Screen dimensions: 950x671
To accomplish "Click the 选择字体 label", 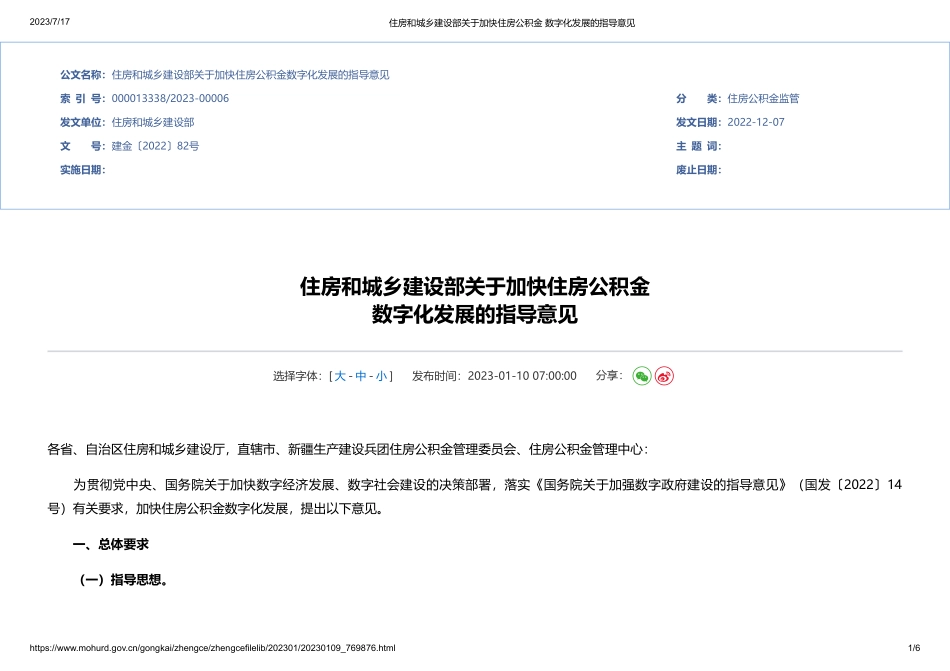I will click(297, 376).
